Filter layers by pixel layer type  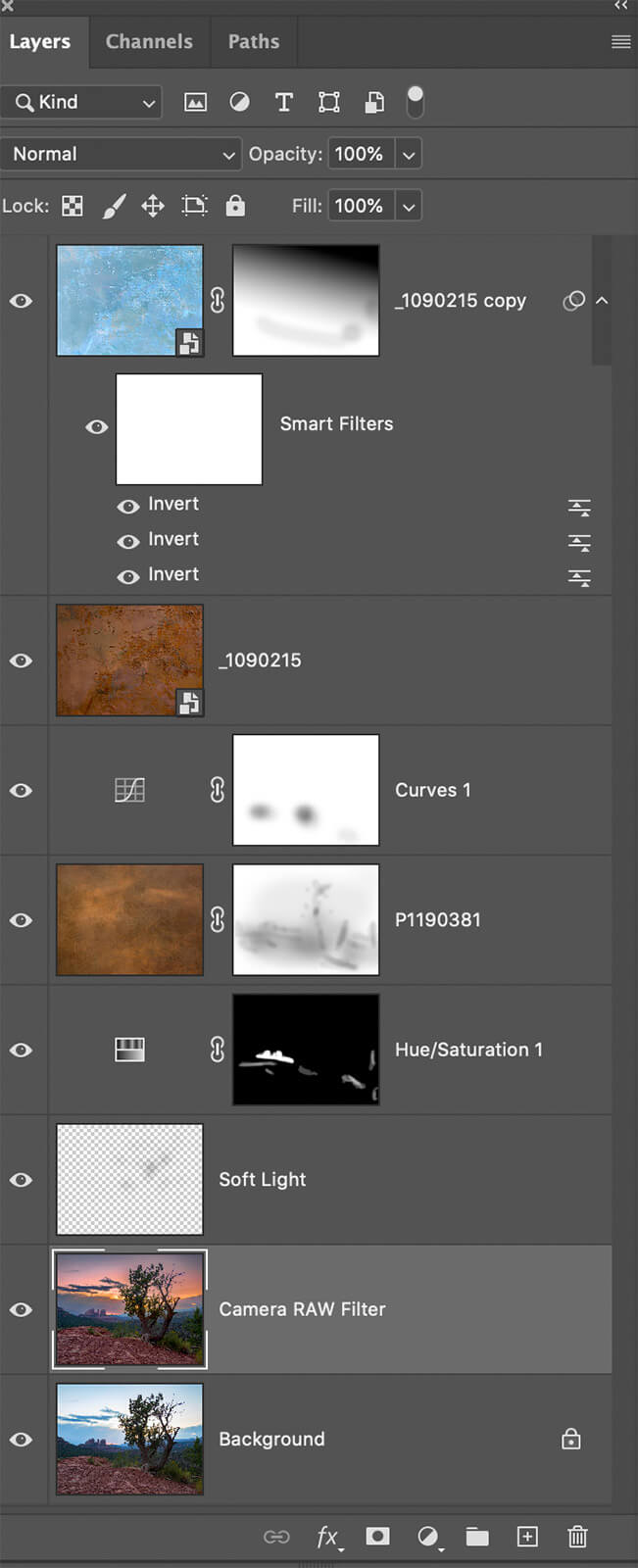(x=195, y=102)
